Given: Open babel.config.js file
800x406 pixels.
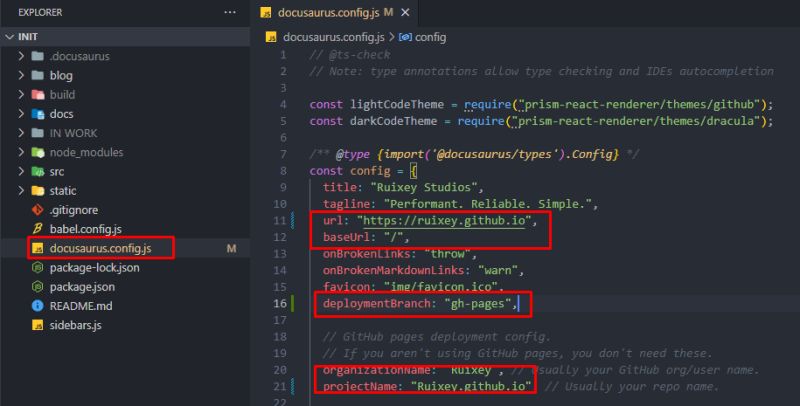Looking at the screenshot, I should pyautogui.click(x=86, y=229).
